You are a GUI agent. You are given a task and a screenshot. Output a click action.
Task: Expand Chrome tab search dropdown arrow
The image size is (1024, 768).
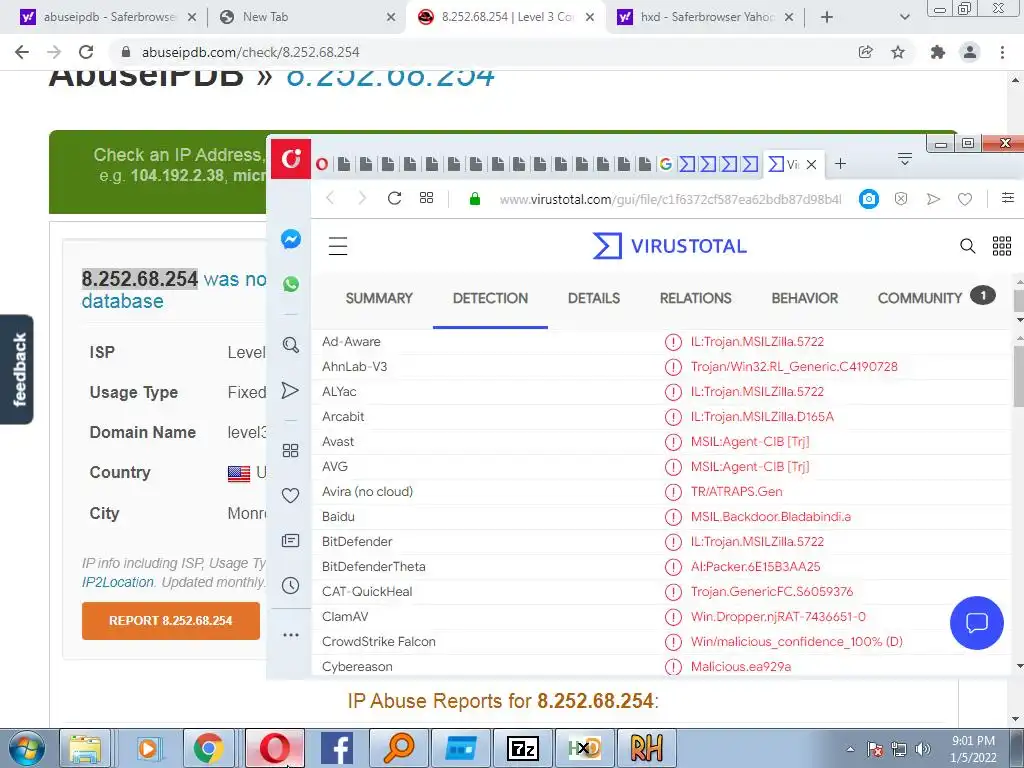904,18
